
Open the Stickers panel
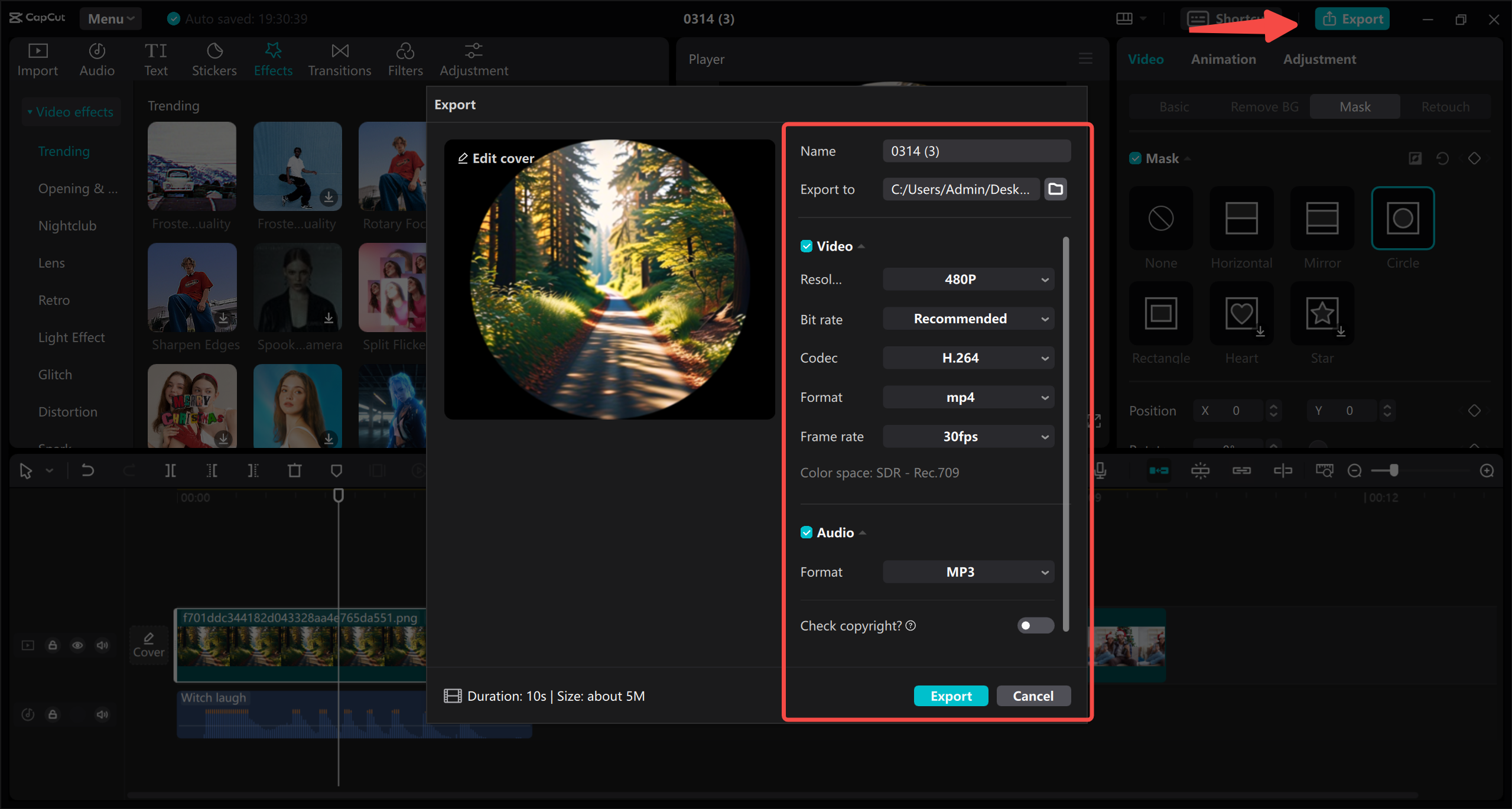tap(213, 57)
